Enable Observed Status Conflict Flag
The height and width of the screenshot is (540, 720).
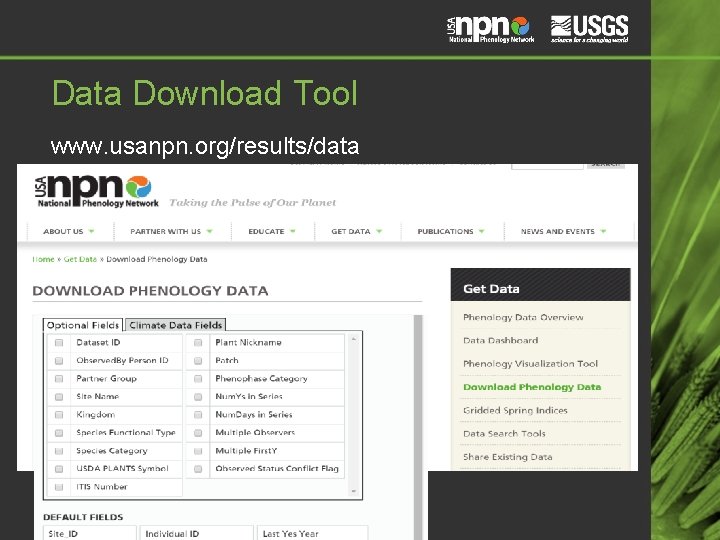[198, 469]
